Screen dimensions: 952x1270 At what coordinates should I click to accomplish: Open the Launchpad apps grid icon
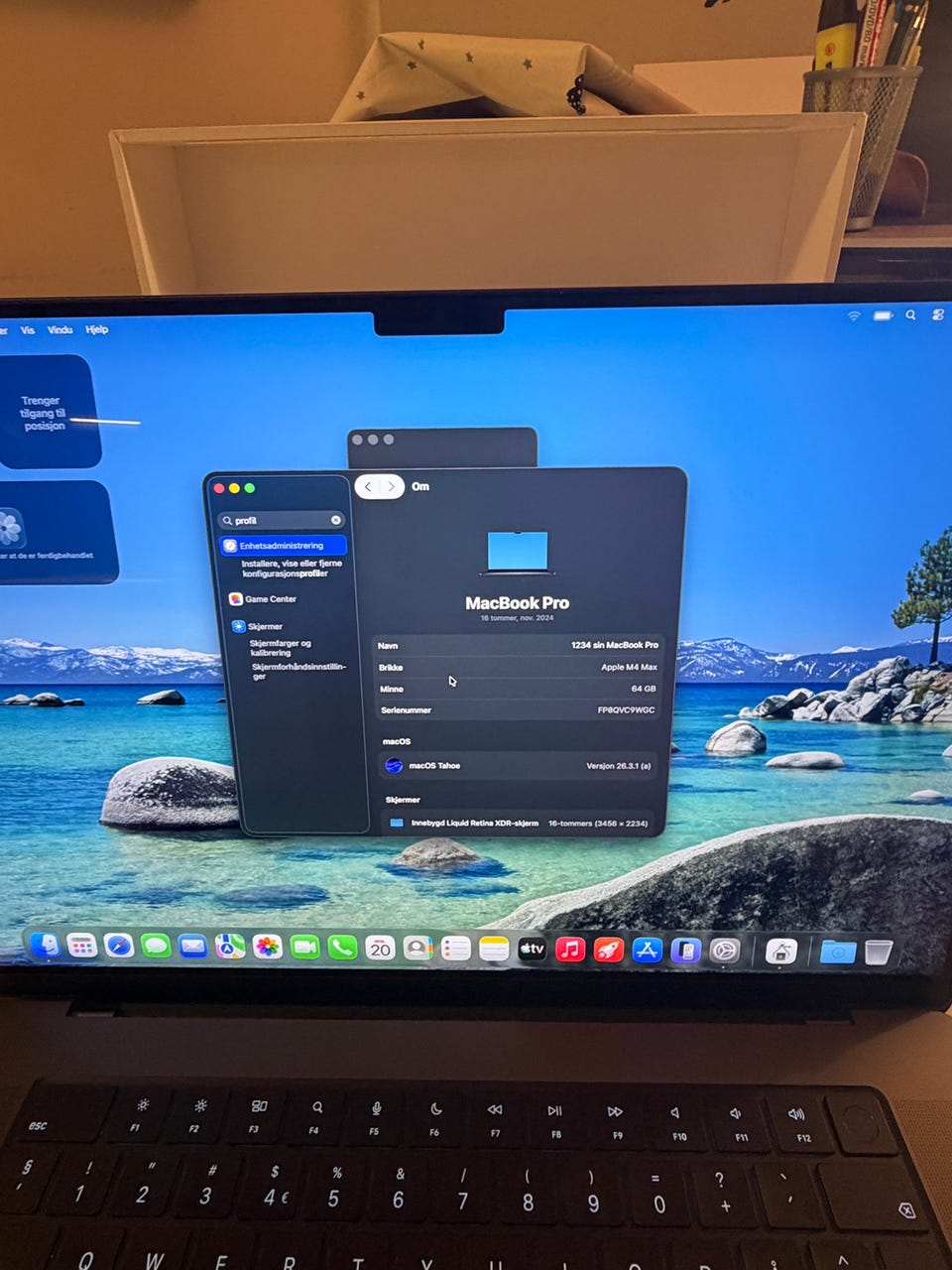pos(82,947)
